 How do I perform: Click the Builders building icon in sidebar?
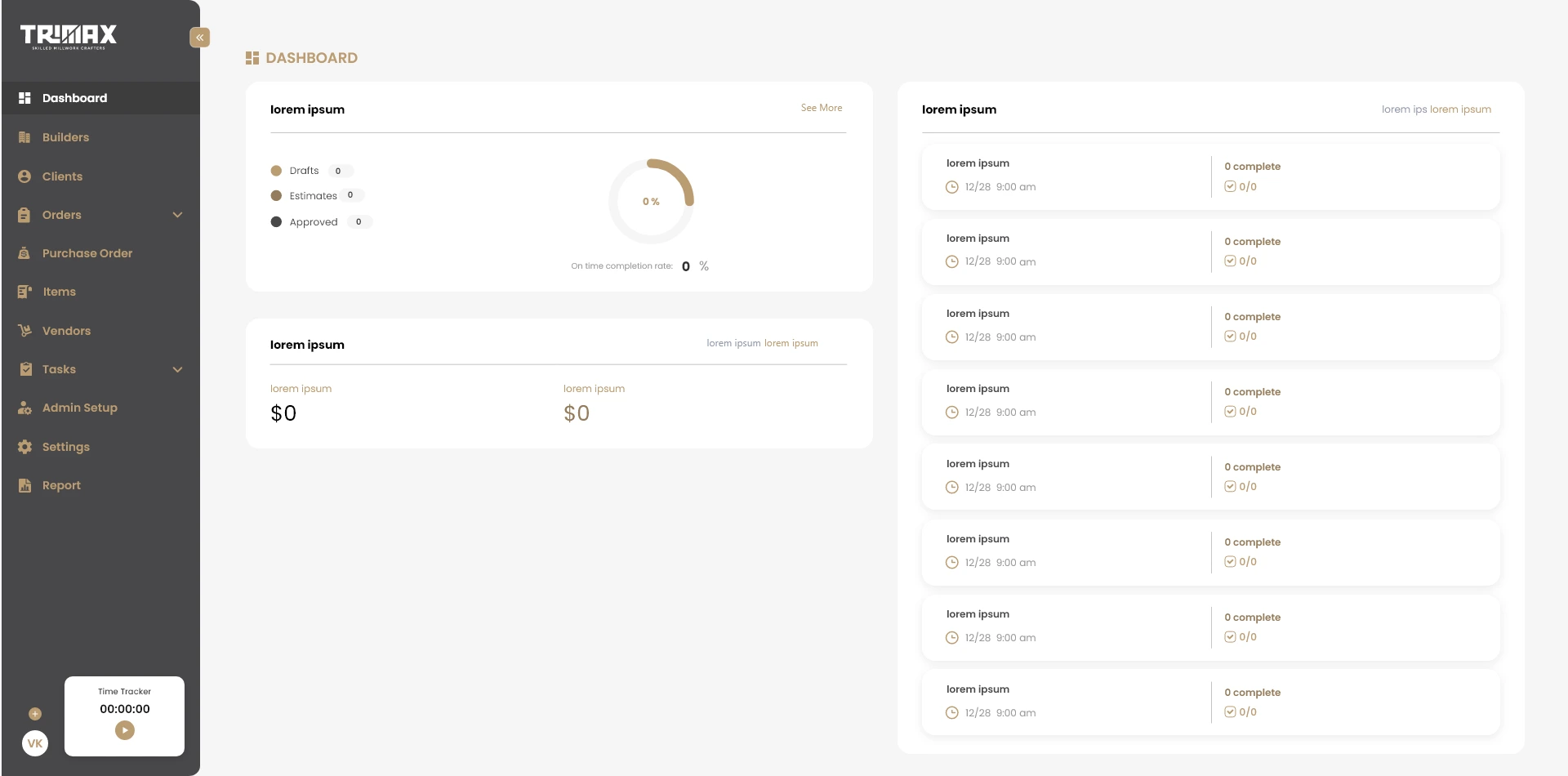point(24,137)
